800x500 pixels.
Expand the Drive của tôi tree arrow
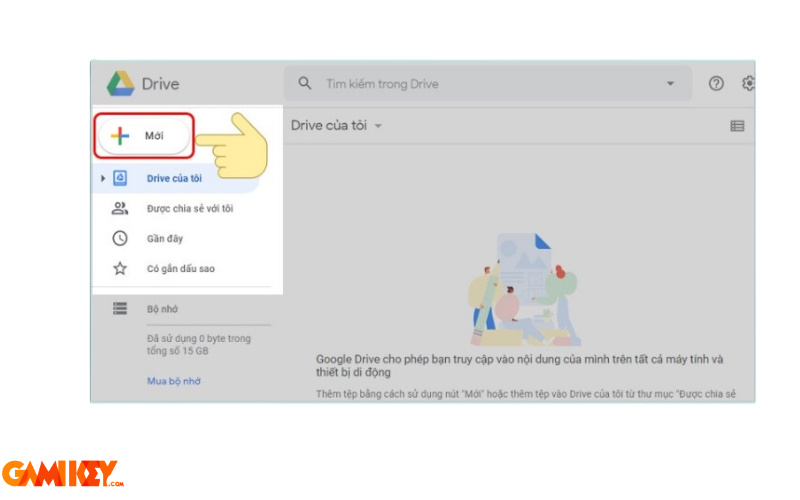pyautogui.click(x=103, y=178)
